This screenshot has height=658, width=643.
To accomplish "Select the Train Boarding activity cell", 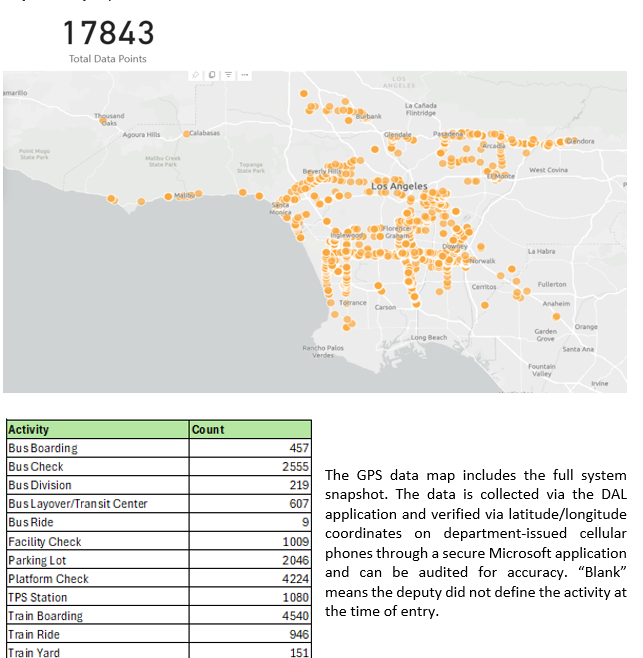I will click(45, 616).
